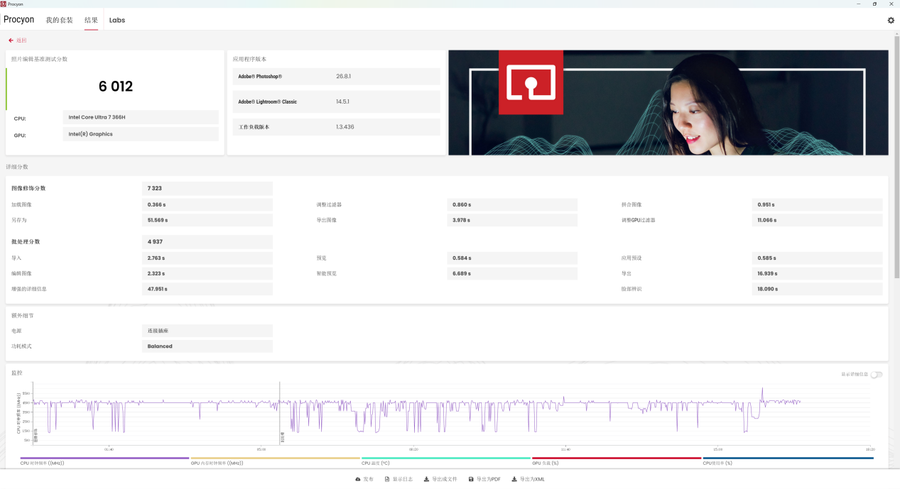Click the export as PDF icon
This screenshot has height=489, width=900.
pos(471,479)
